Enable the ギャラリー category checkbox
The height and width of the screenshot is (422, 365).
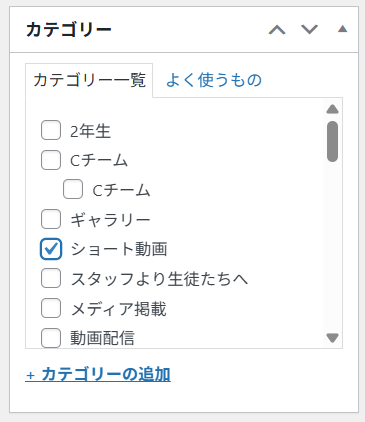point(51,219)
